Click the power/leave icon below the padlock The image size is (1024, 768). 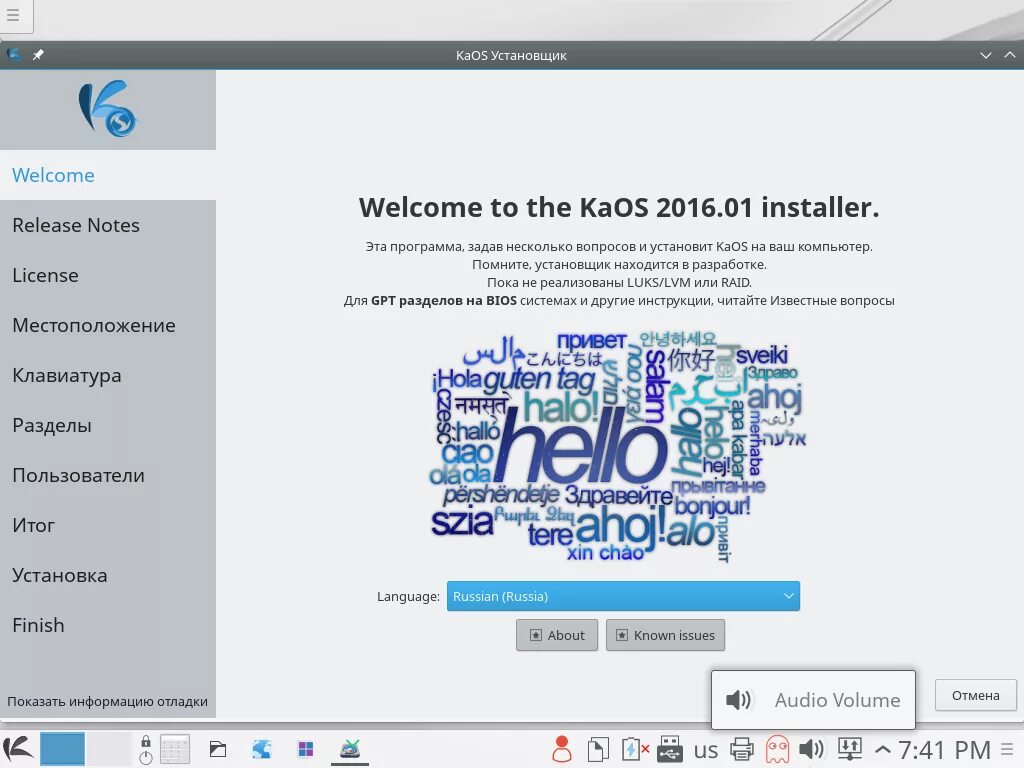coord(146,758)
